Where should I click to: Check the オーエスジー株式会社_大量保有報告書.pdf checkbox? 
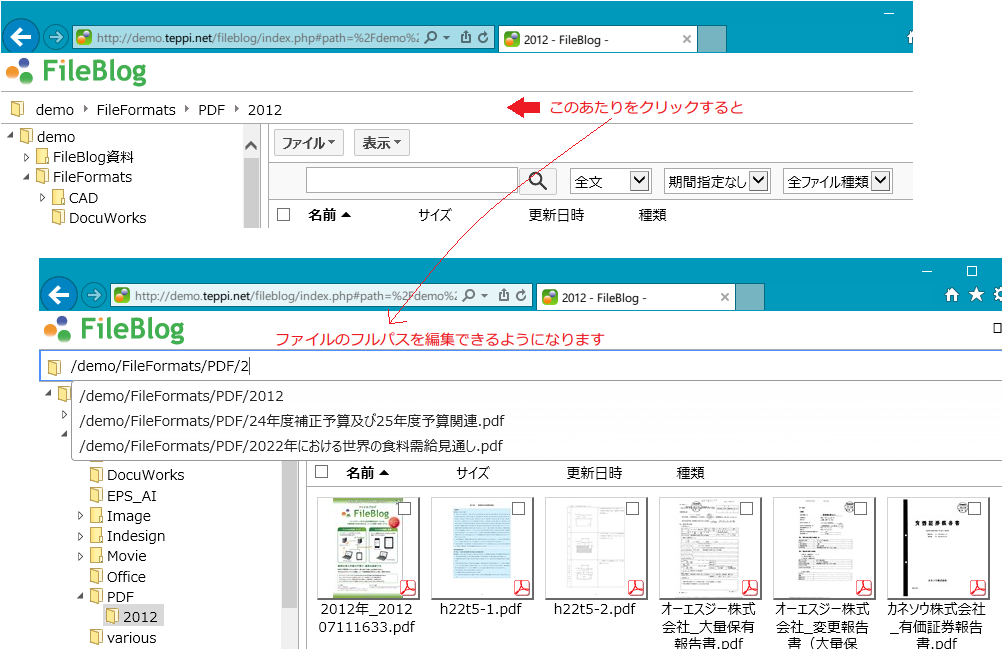coord(746,508)
